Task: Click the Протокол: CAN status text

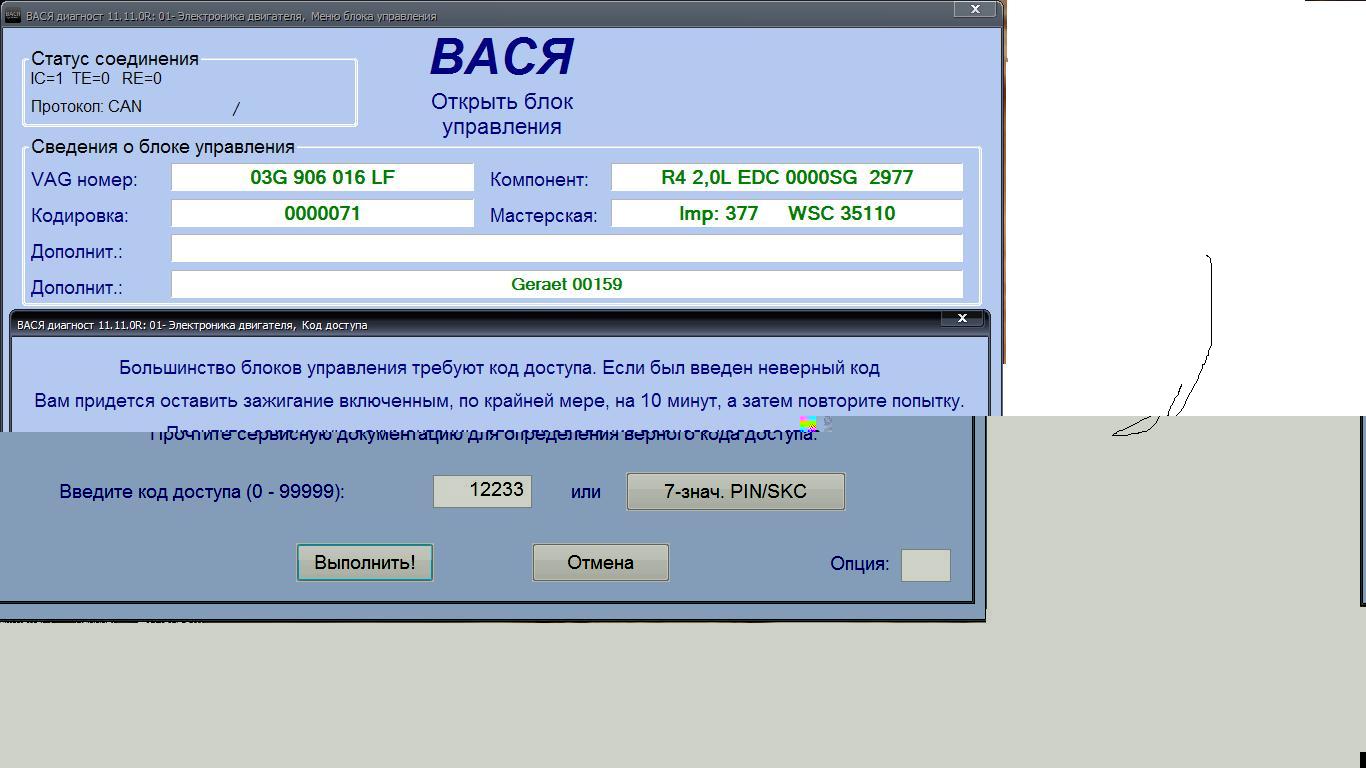Action: (86, 106)
